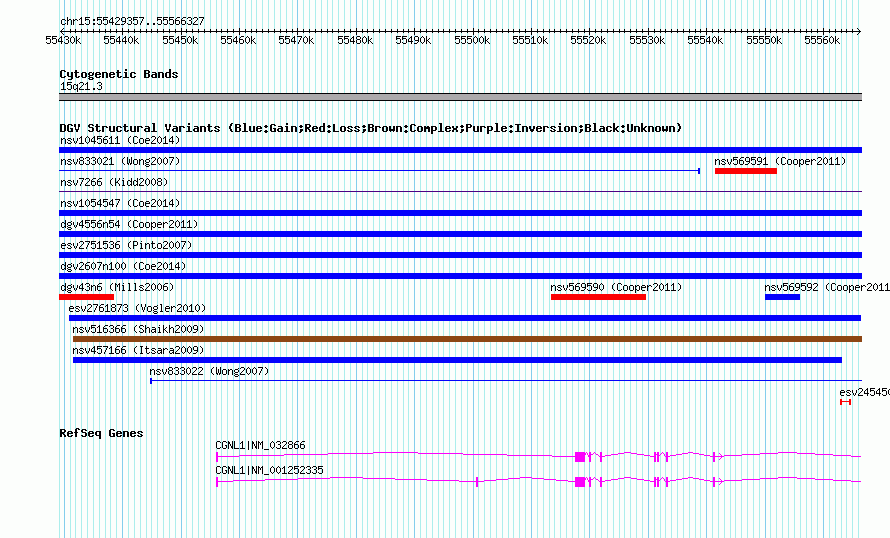
Task: Select the blue dgv4556n54 gain bar
Action: pos(460,234)
